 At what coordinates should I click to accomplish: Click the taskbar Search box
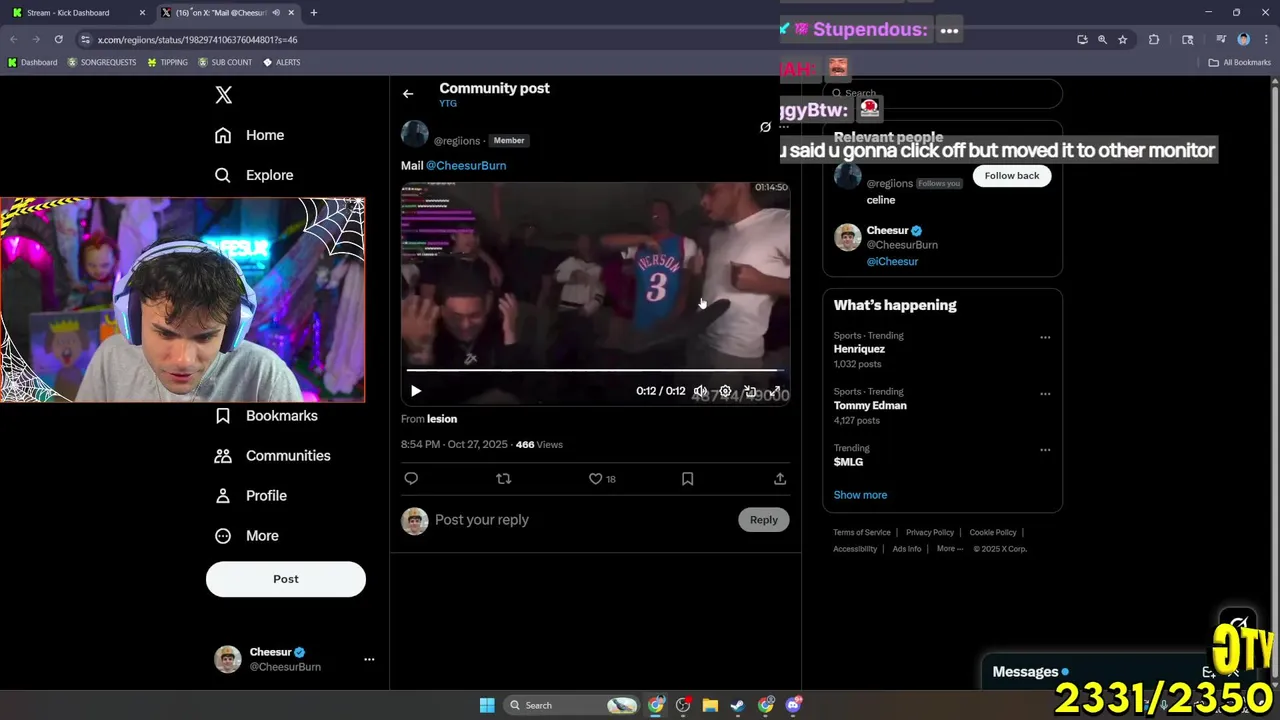(571, 705)
